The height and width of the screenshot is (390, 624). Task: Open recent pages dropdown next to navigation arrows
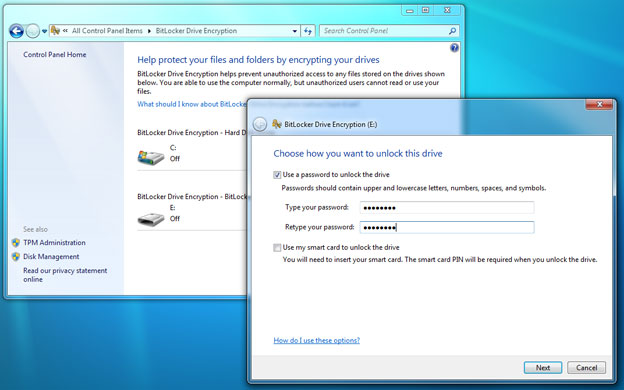tap(44, 31)
